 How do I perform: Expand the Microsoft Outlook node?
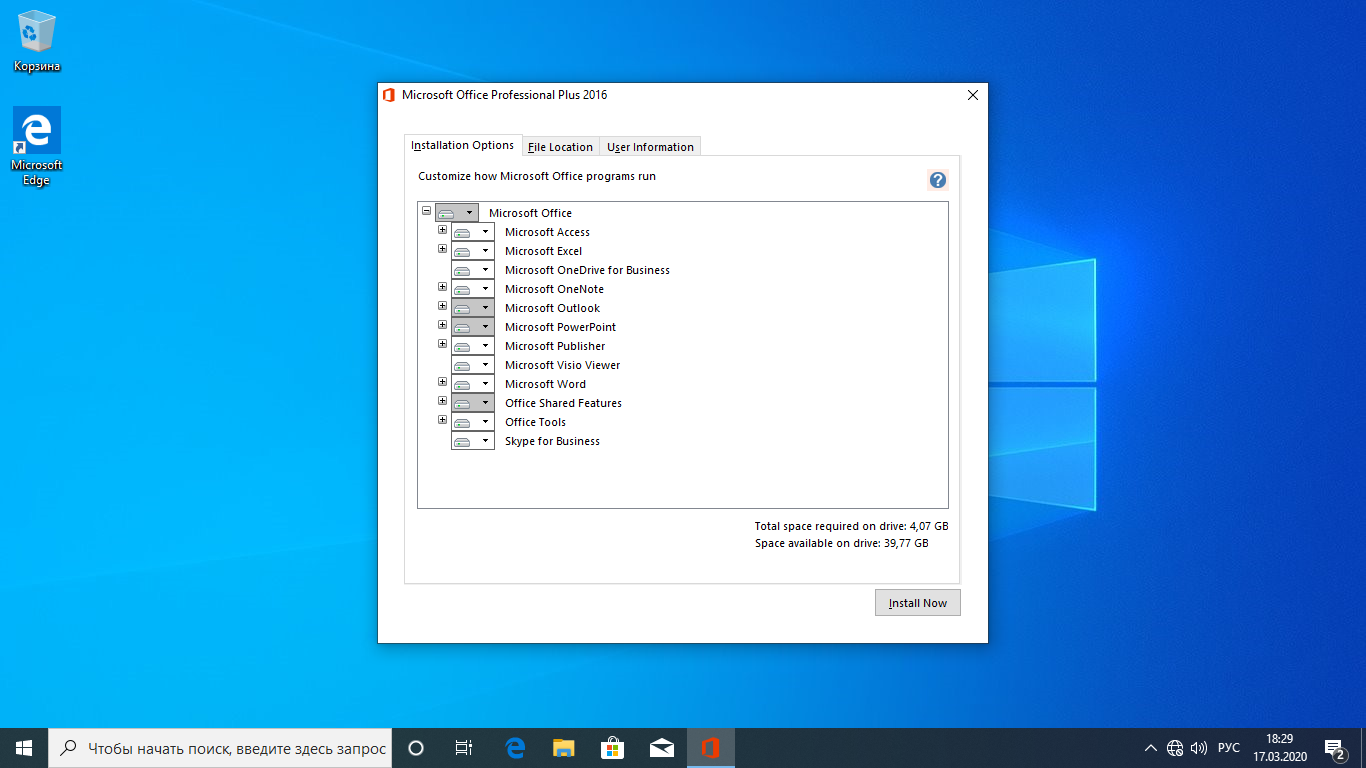[x=442, y=306]
